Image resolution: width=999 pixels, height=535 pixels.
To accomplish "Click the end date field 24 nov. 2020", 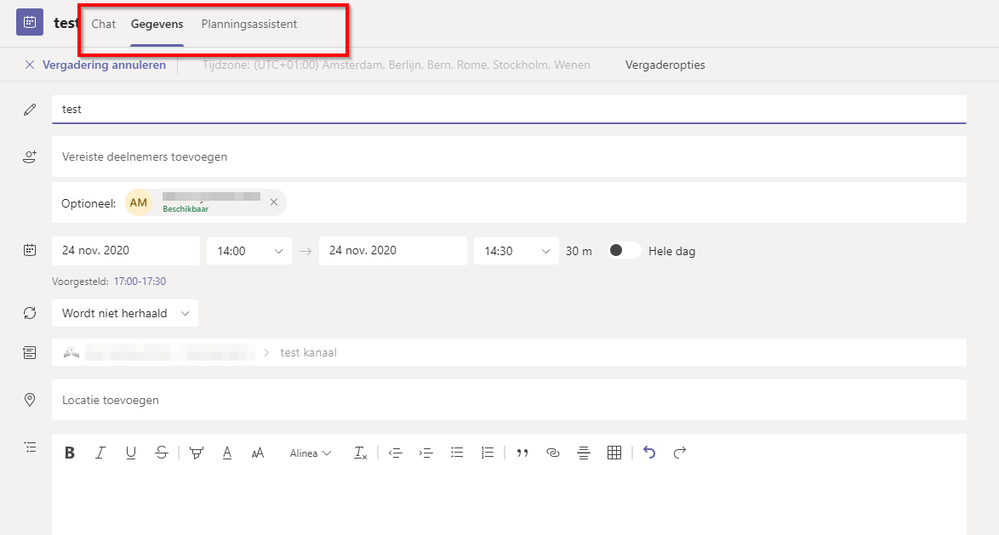I will pos(392,251).
